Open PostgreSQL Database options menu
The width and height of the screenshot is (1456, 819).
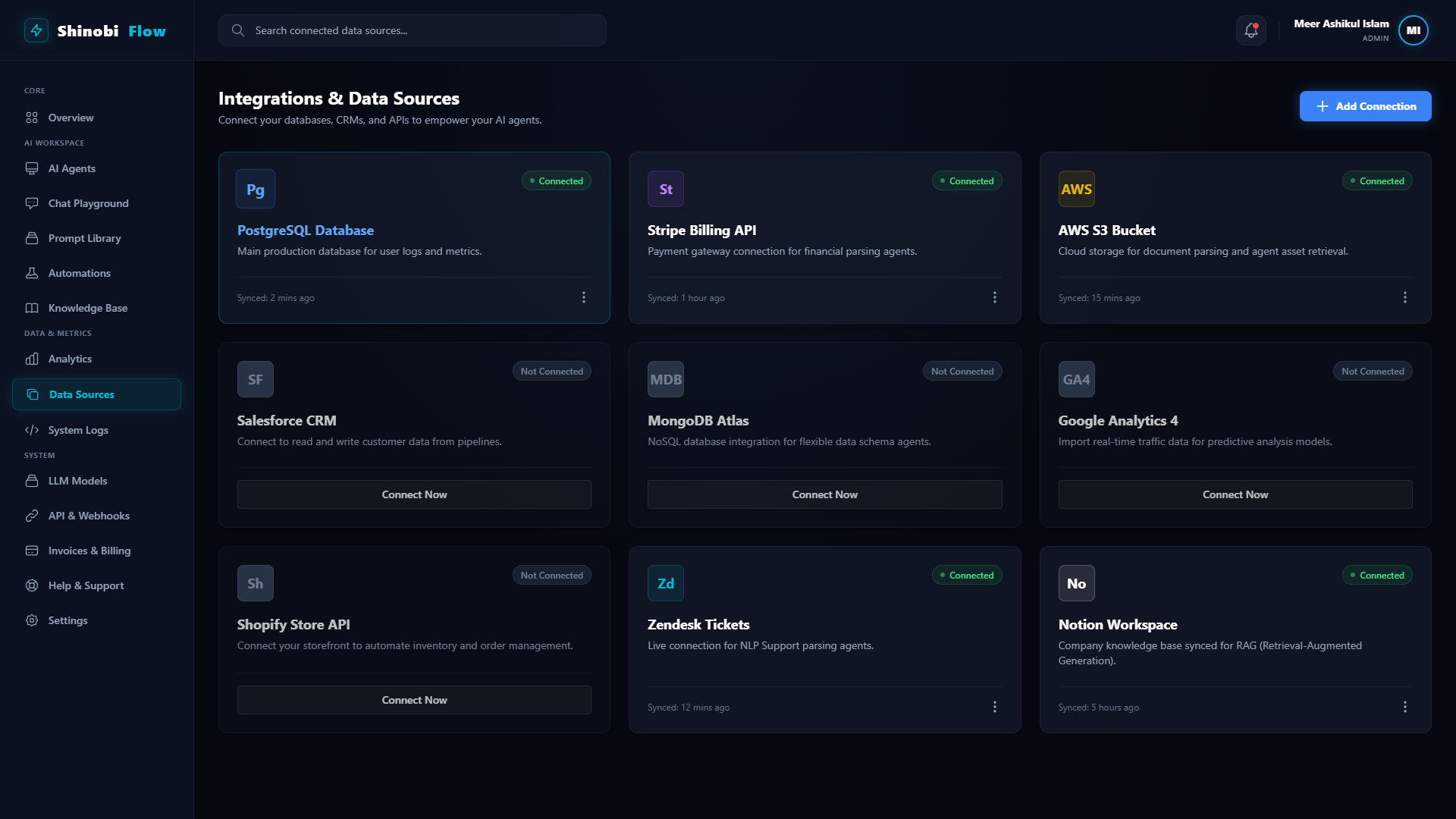[x=584, y=297]
